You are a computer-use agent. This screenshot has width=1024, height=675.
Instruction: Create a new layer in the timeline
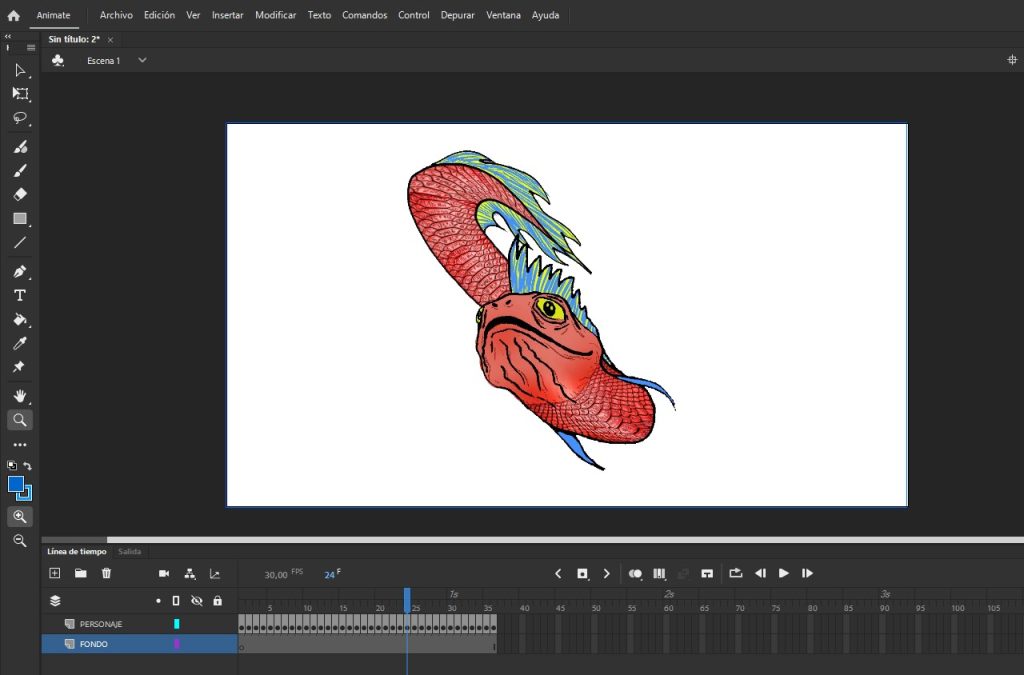tap(54, 573)
